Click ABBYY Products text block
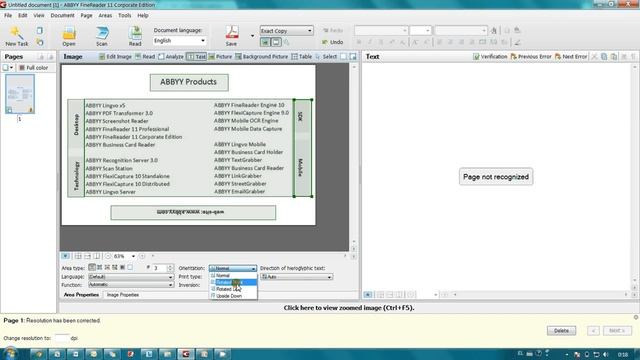 click(x=189, y=82)
